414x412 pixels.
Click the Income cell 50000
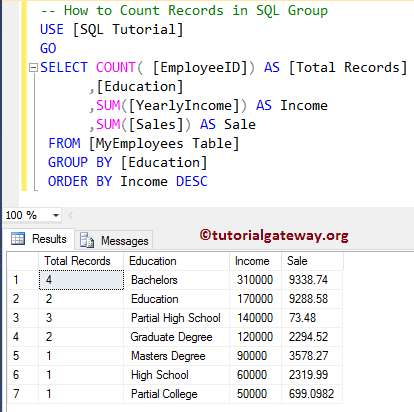(256, 394)
